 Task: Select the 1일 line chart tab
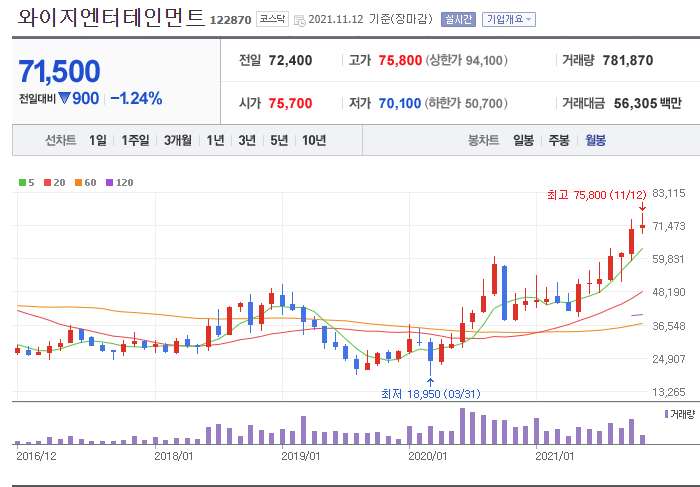(x=98, y=140)
